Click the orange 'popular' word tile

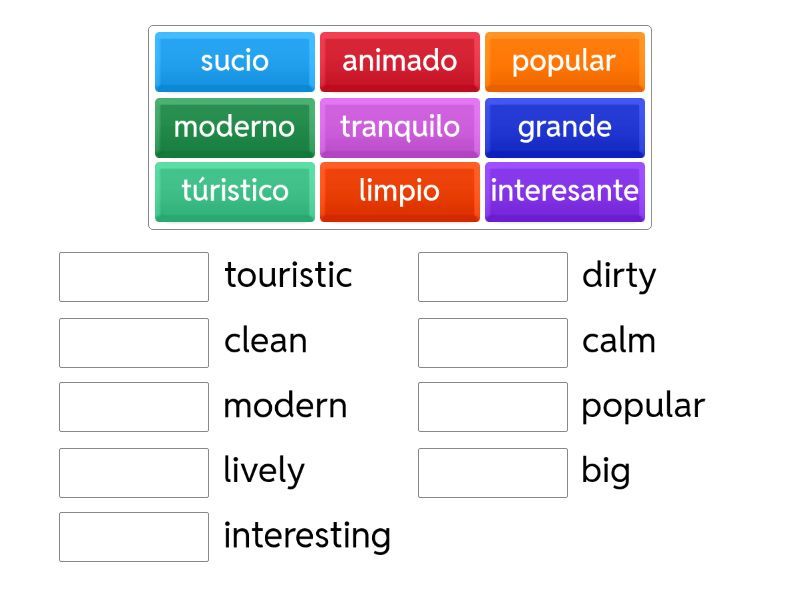564,61
